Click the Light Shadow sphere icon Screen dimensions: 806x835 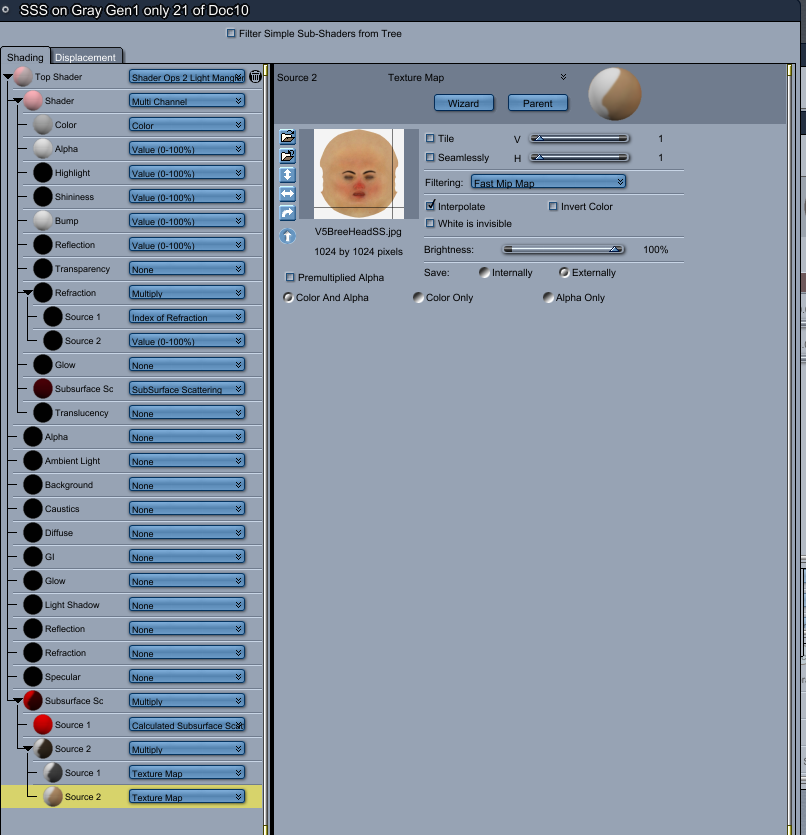tap(33, 604)
